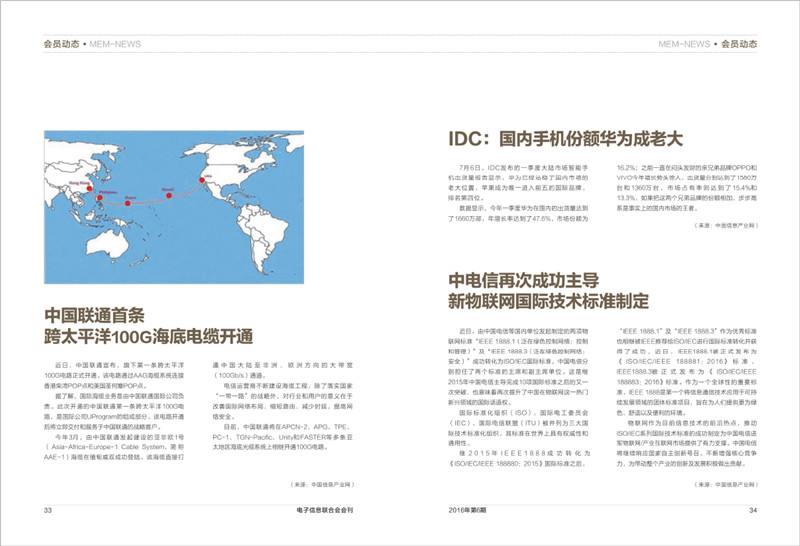Click paragraph starting '目前，中国联通将在APCN-2'

tap(283, 437)
